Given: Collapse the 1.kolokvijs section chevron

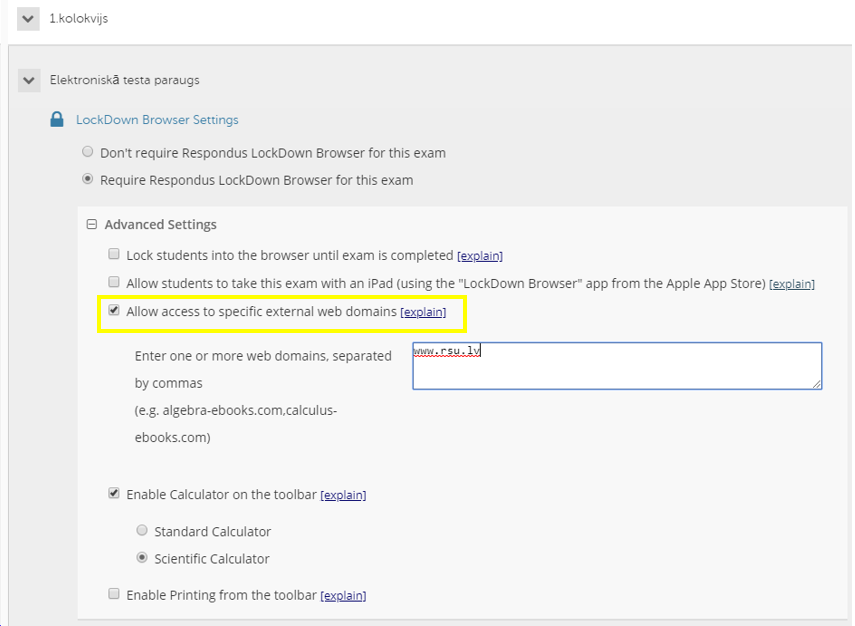Looking at the screenshot, I should 28,19.
